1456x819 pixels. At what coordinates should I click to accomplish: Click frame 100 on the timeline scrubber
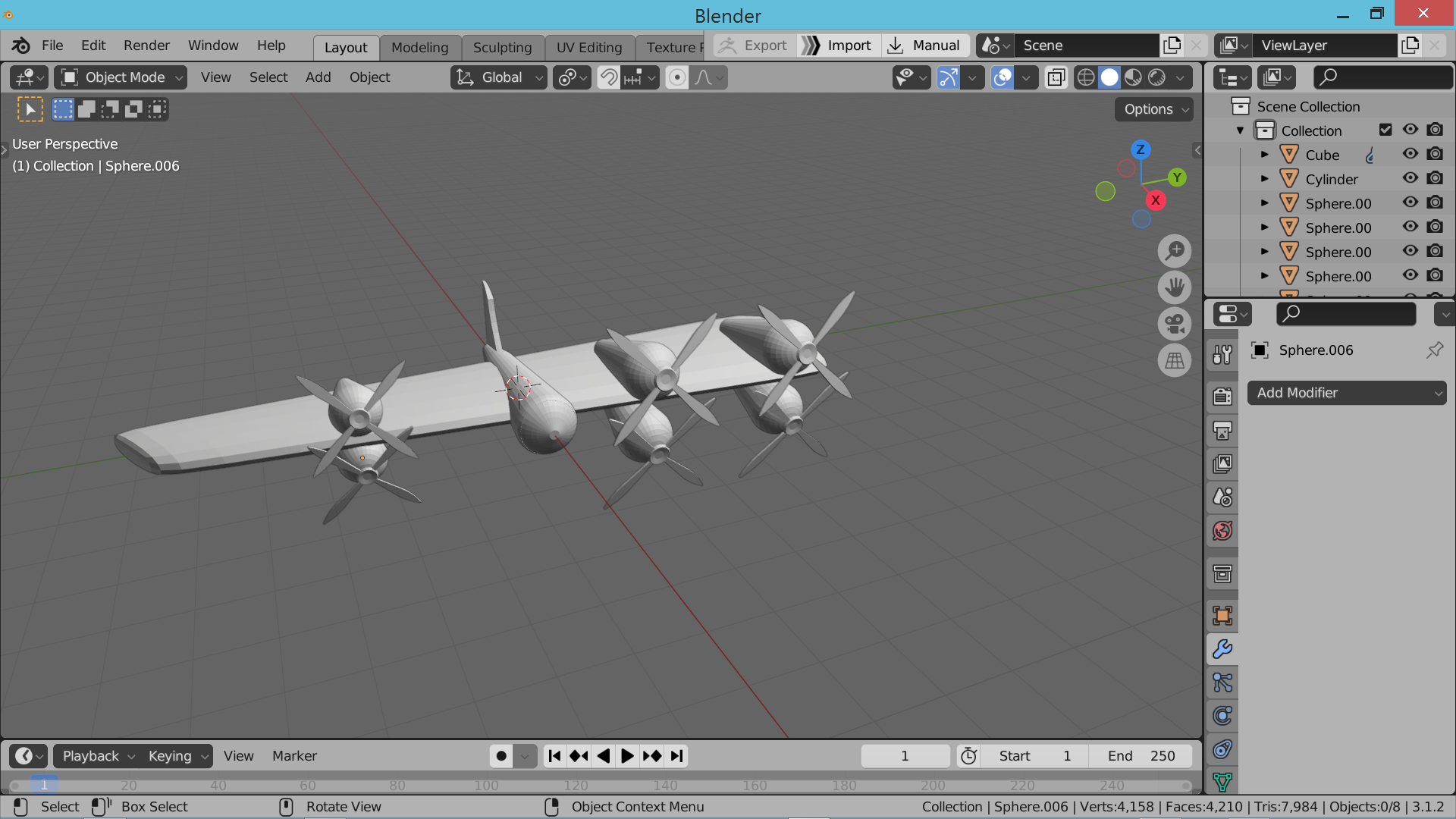pos(486,786)
